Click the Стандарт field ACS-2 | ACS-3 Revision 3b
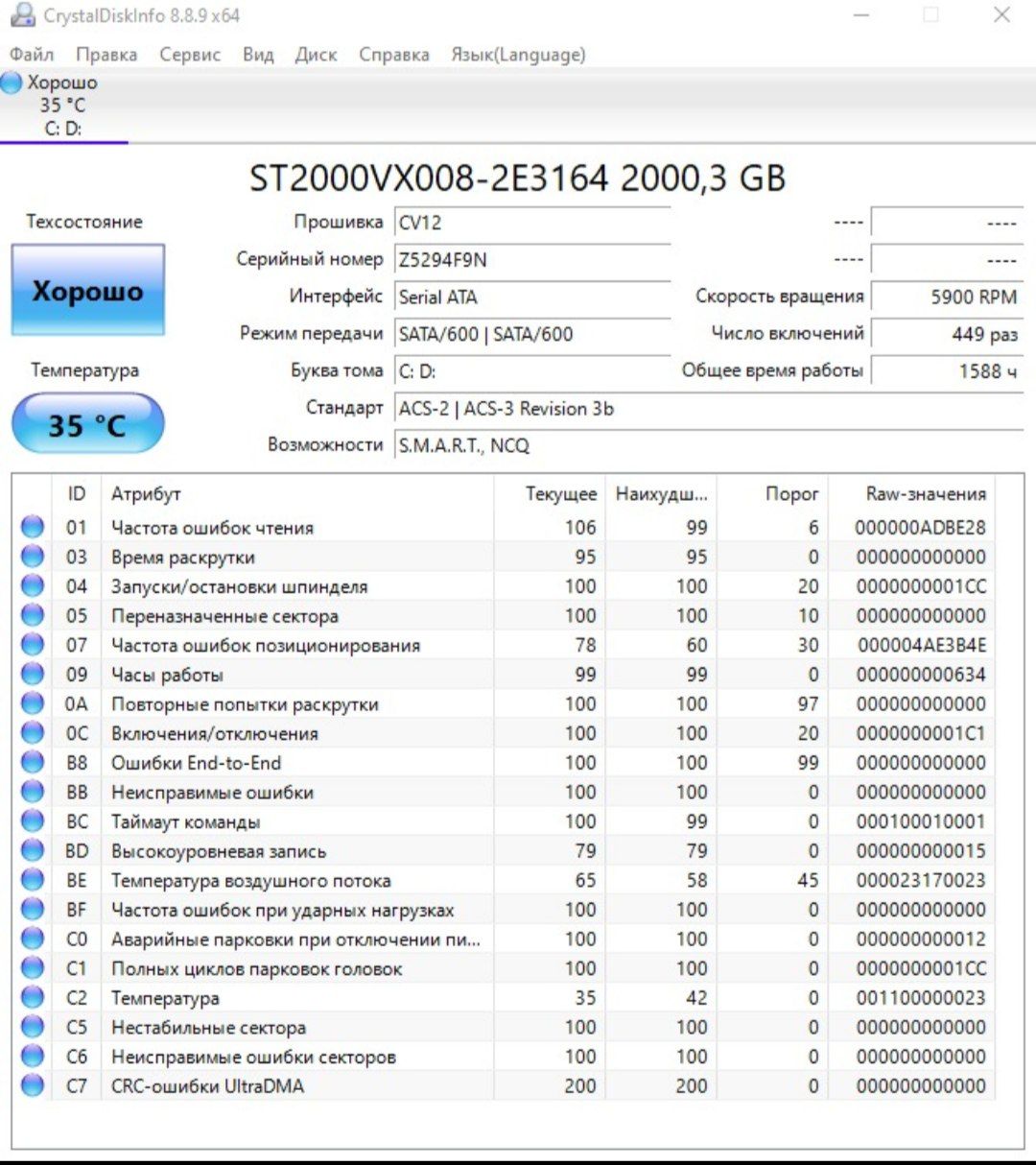Viewport: 1036px width, 1165px height. [709, 409]
